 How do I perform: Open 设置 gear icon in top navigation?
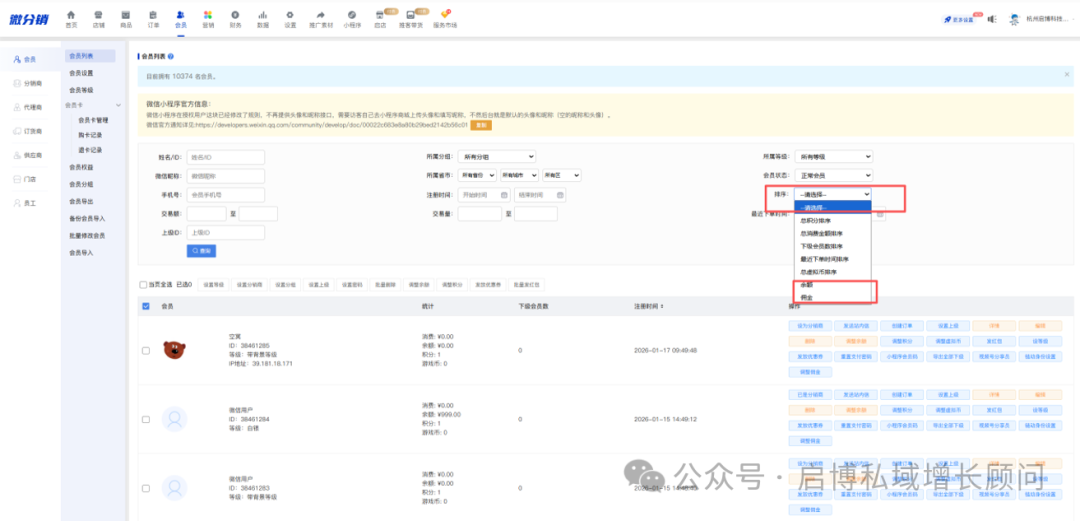290,15
